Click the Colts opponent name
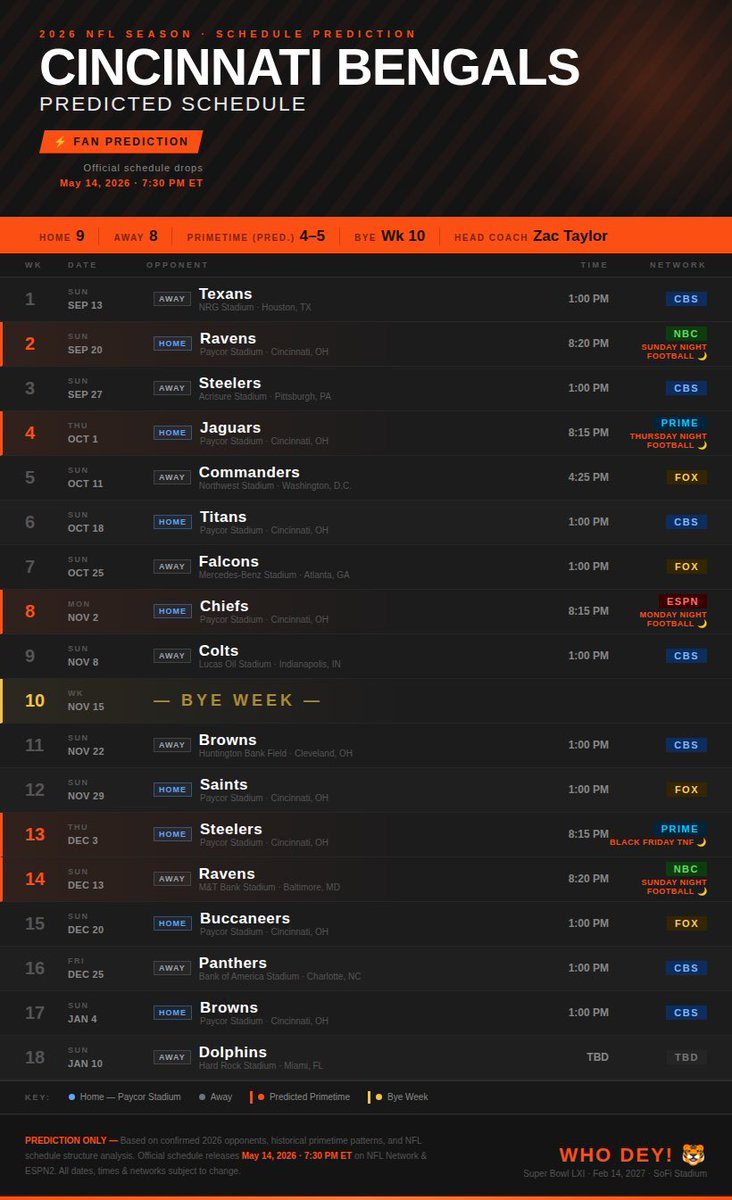The image size is (732, 1200). click(x=219, y=650)
